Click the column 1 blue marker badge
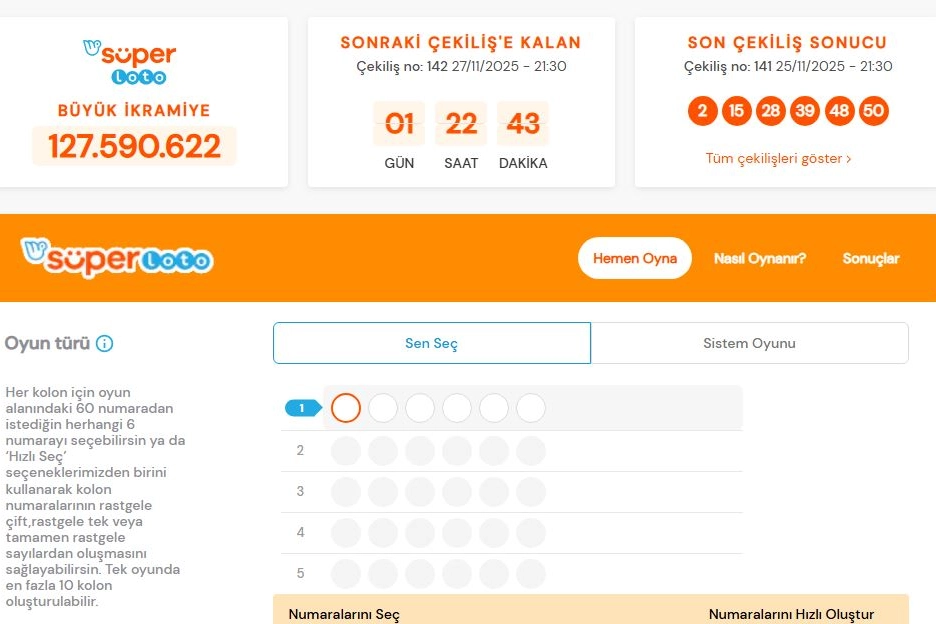The width and height of the screenshot is (936, 624). (x=302, y=408)
